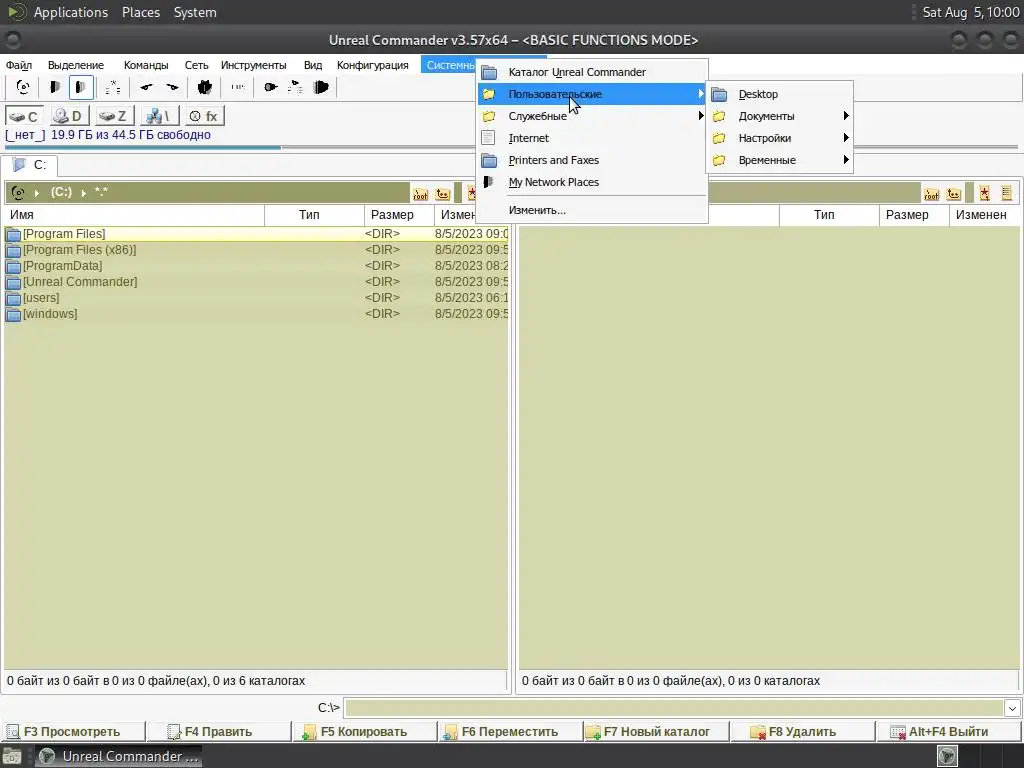This screenshot has height=768, width=1024.
Task: Open the Applications menu in the top panel
Action: pos(71,12)
